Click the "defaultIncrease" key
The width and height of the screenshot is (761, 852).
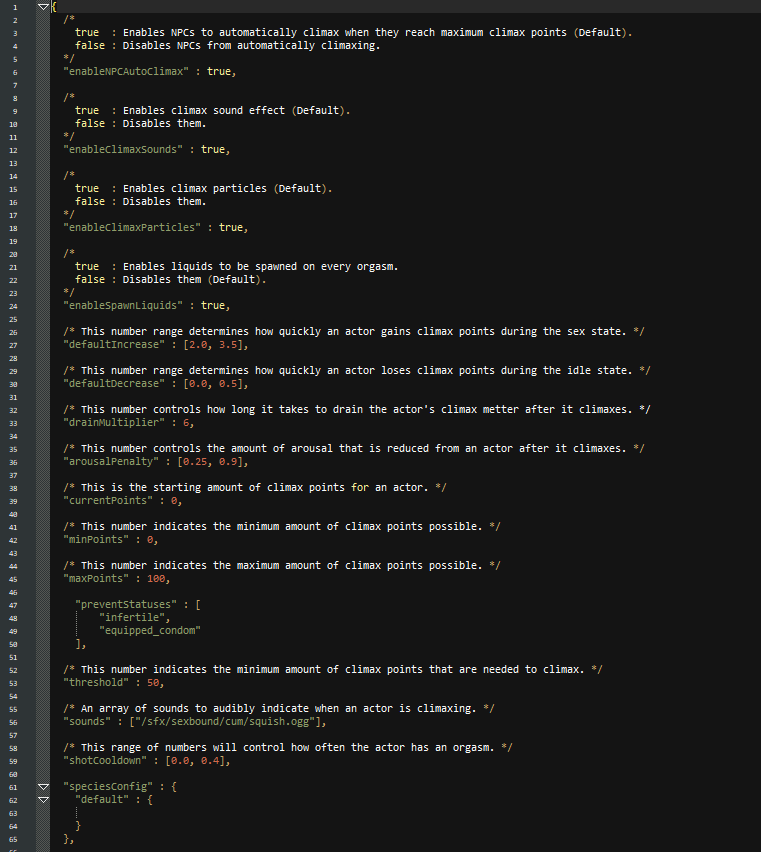(x=114, y=344)
